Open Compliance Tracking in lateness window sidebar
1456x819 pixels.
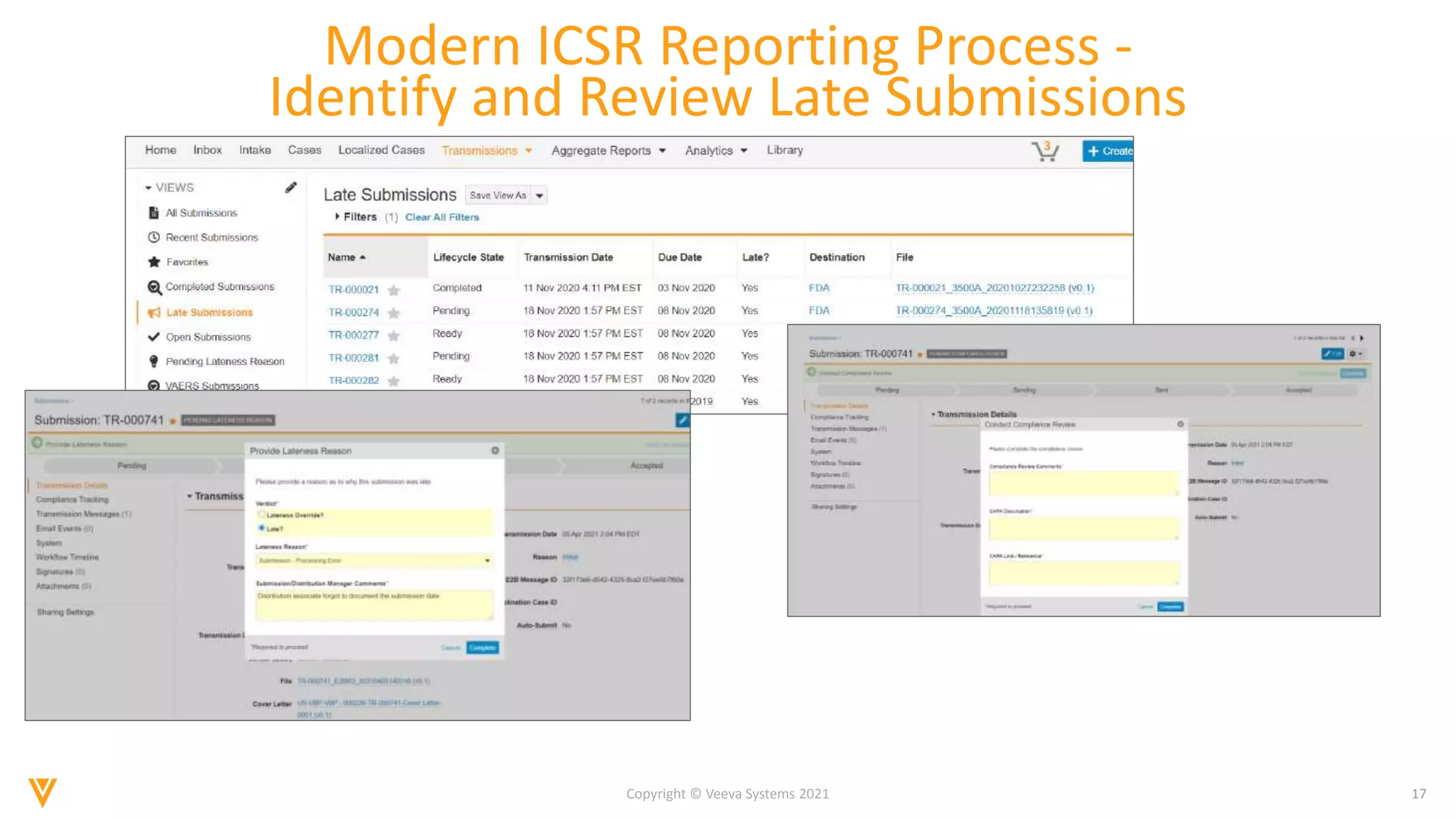click(73, 500)
